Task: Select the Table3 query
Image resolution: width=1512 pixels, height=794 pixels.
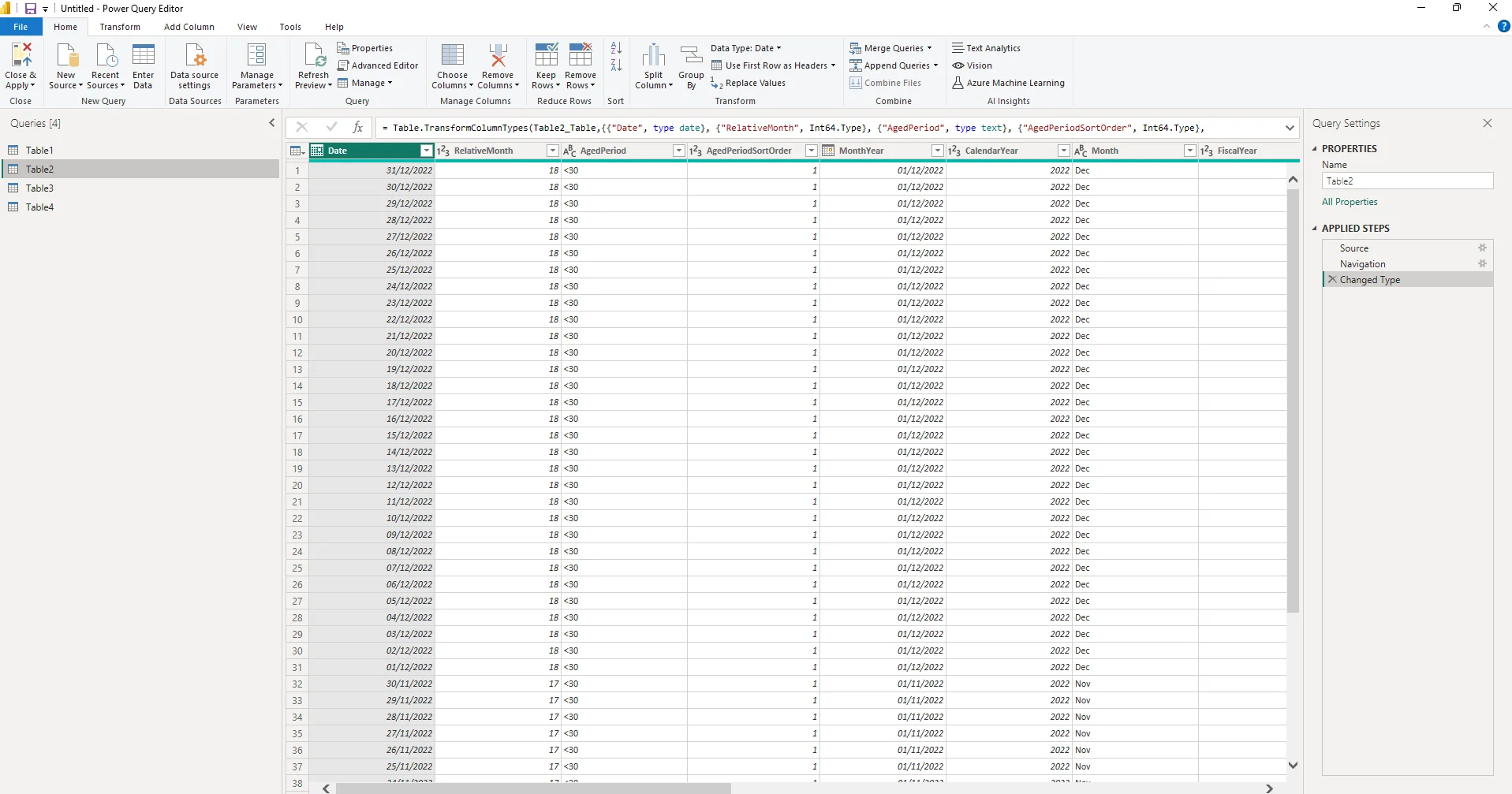Action: [140, 188]
